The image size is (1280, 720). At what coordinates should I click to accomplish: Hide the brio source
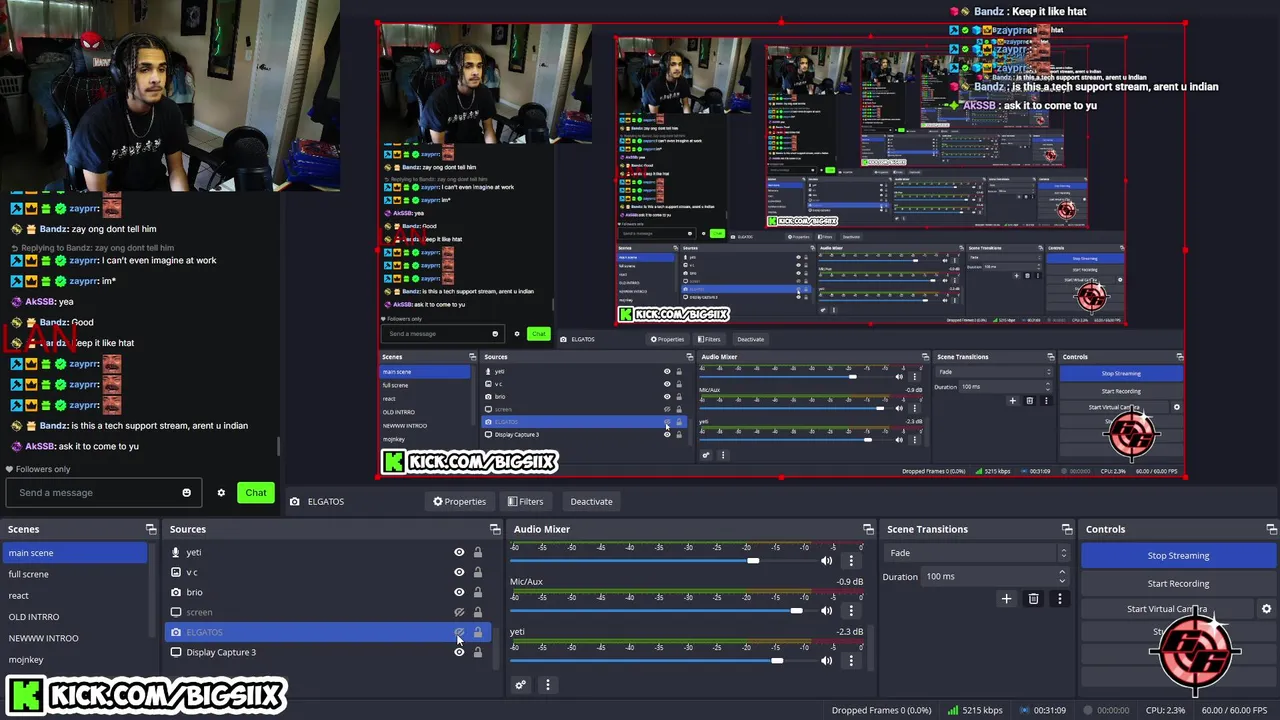pos(459,592)
